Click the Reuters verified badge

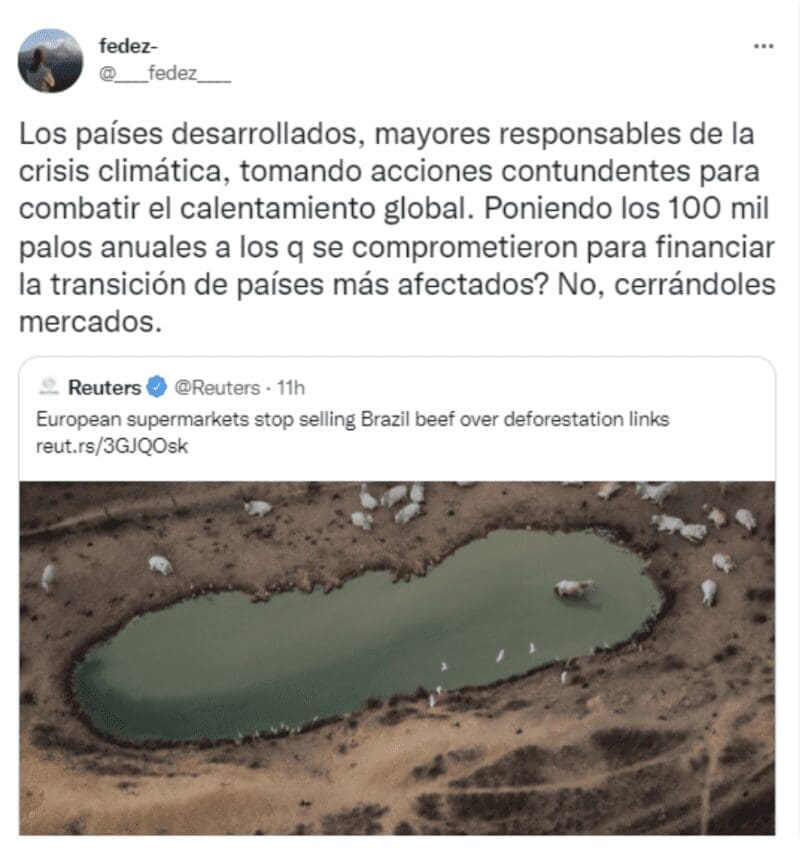point(157,387)
